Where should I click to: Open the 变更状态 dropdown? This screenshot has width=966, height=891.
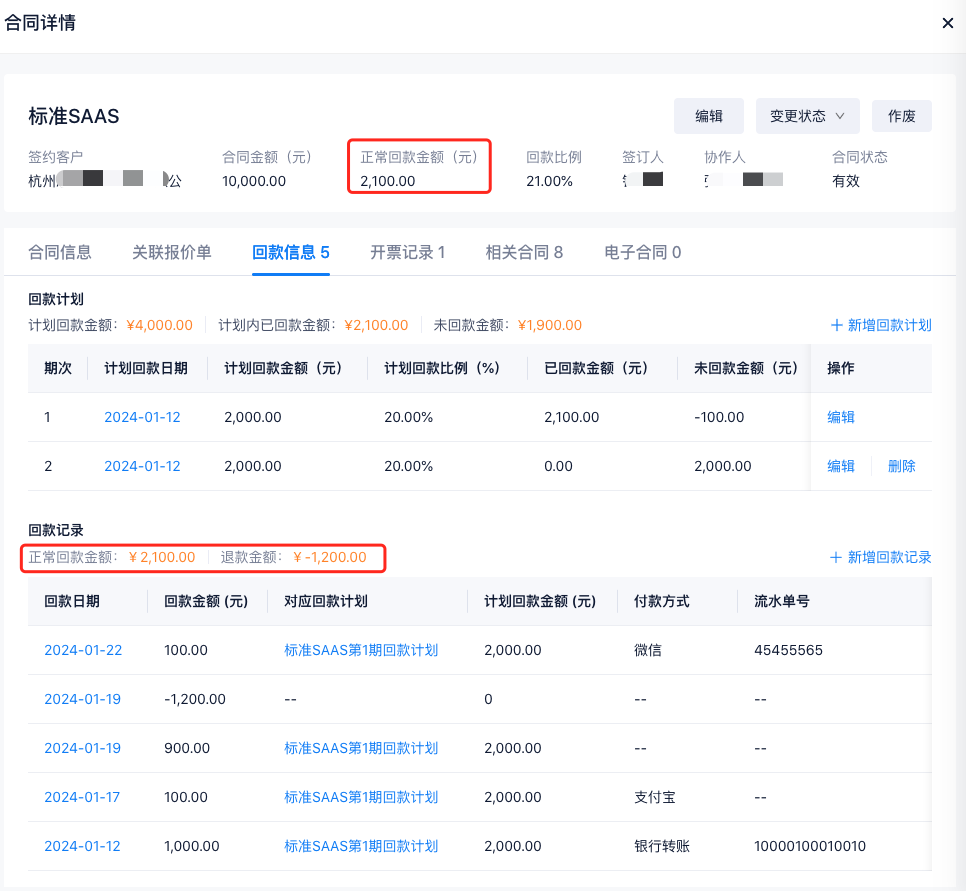click(x=807, y=116)
